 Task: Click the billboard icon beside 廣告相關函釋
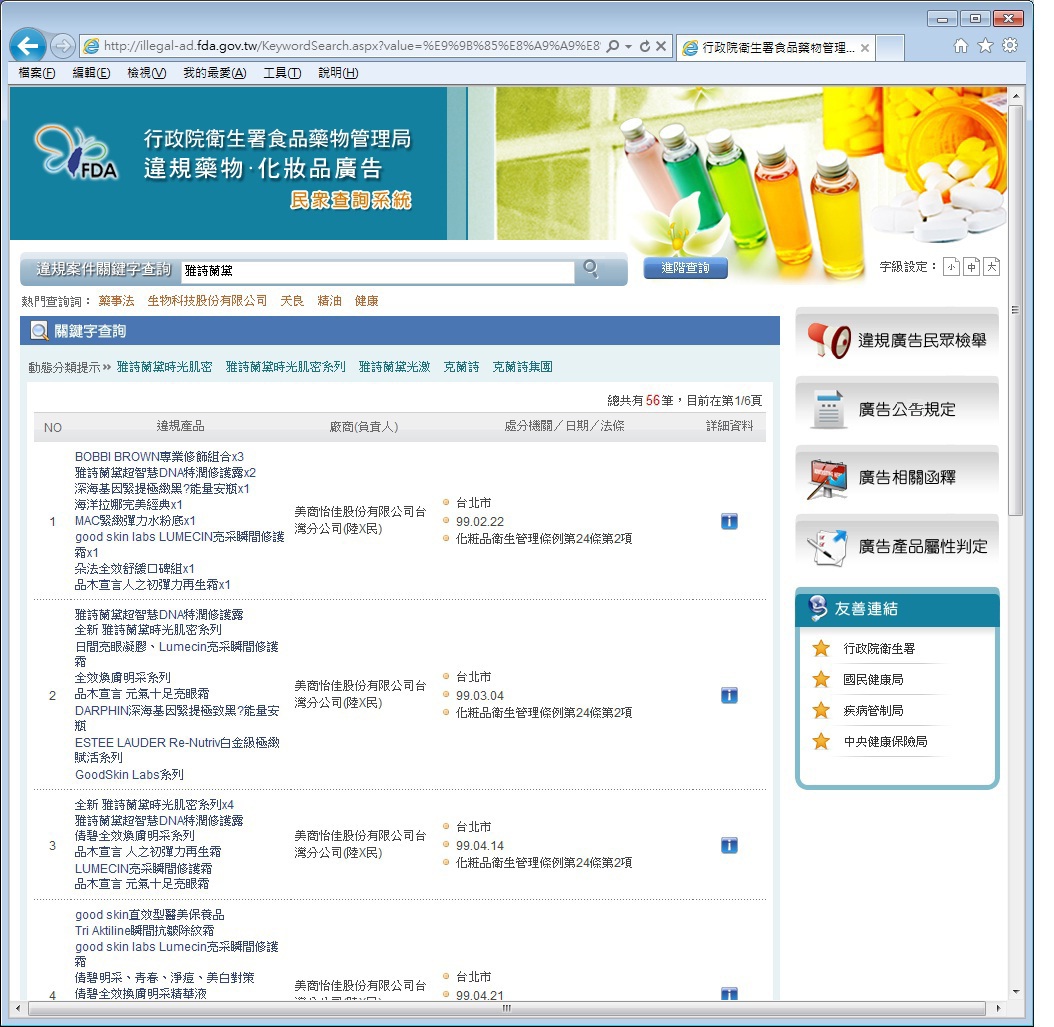(x=827, y=479)
